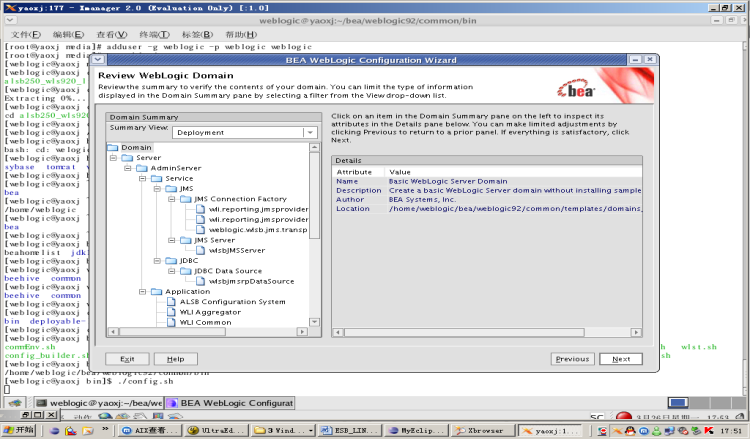Click domain tree horizontal scroll right arrow

302,331
